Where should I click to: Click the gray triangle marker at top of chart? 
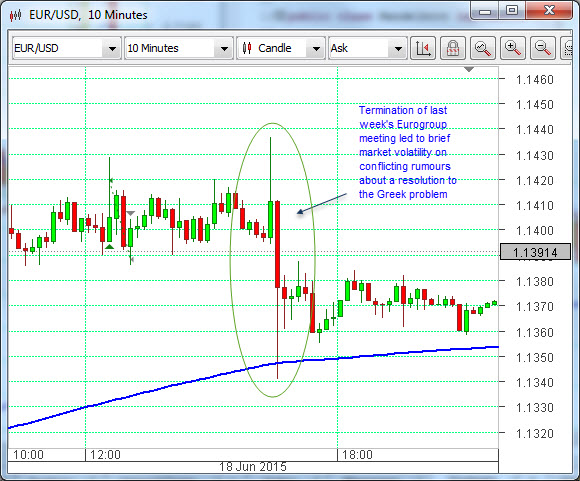[469, 70]
